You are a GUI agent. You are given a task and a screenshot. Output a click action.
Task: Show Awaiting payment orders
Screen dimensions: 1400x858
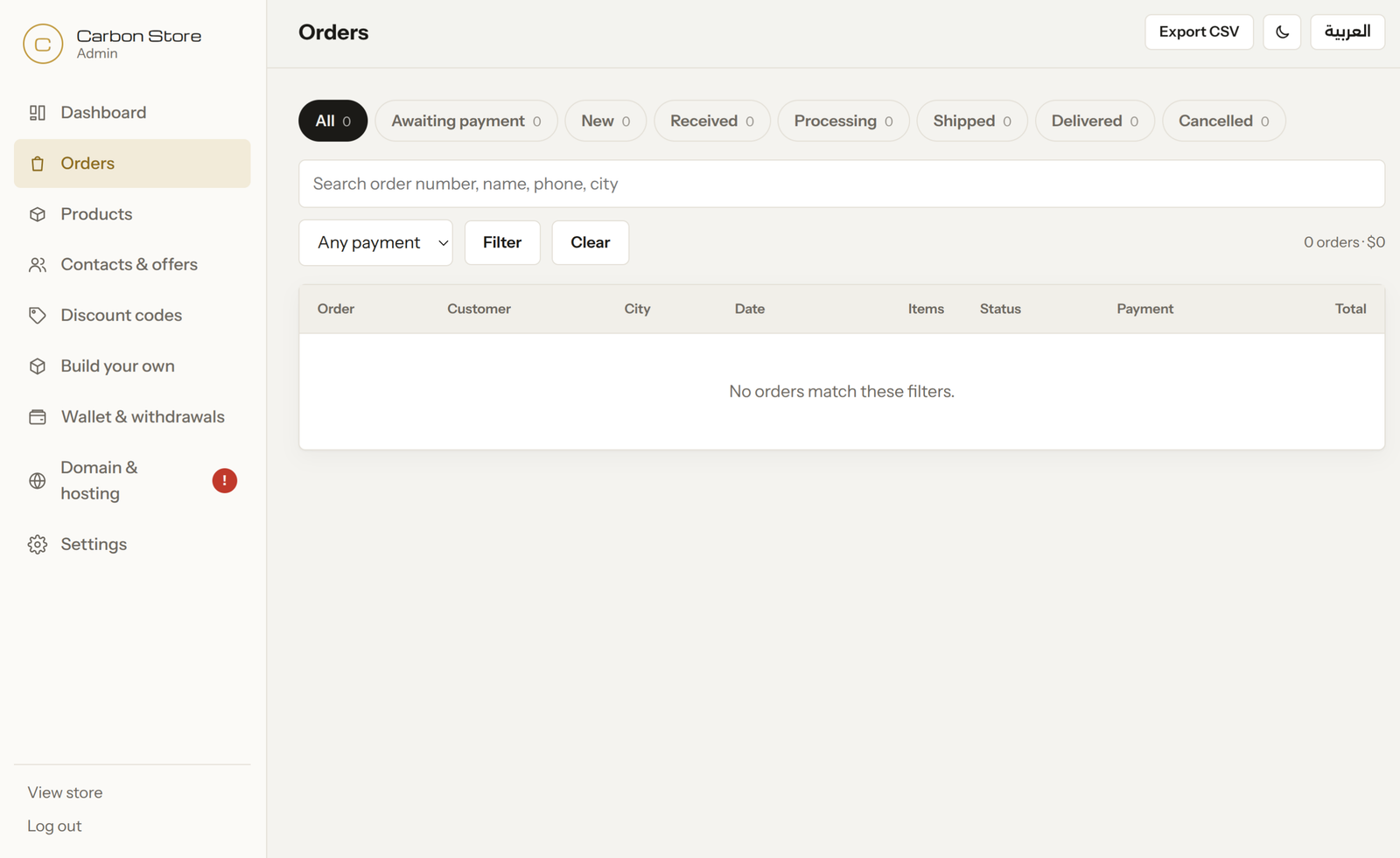(466, 121)
